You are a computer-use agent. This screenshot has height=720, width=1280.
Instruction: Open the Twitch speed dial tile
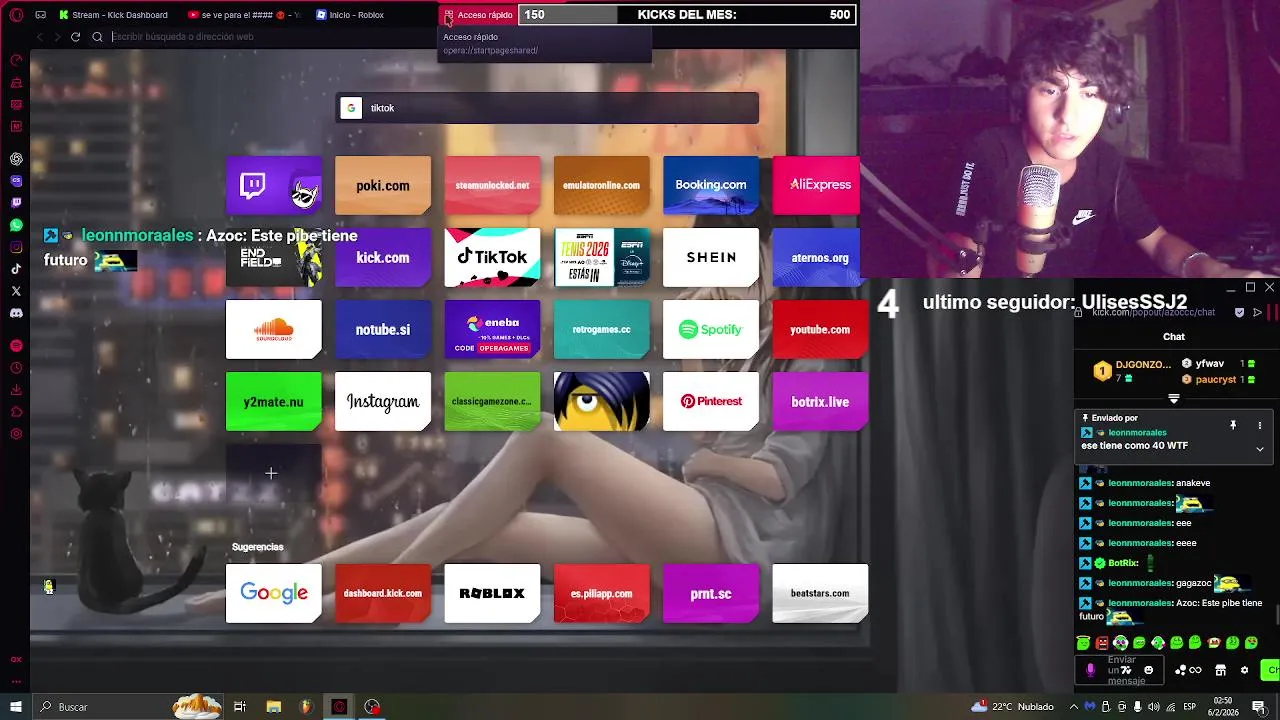(x=274, y=185)
